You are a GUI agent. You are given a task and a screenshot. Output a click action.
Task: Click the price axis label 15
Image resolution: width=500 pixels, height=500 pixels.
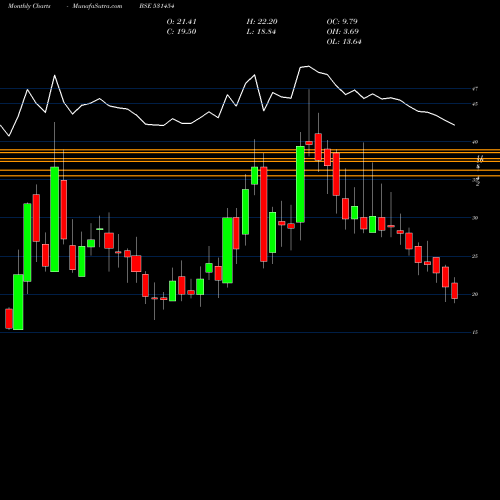click(x=475, y=332)
